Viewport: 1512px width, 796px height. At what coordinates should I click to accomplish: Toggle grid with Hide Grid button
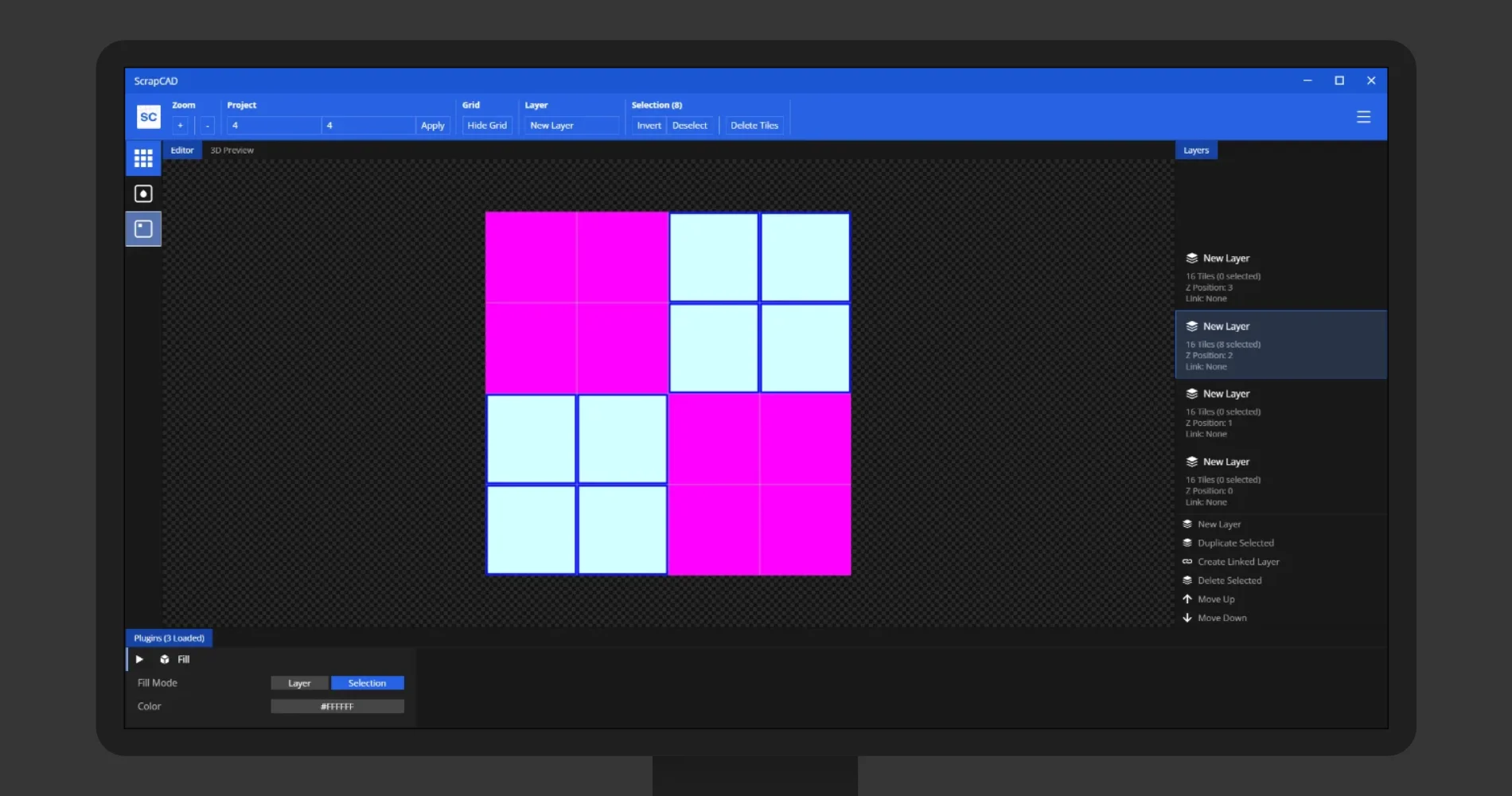click(487, 126)
